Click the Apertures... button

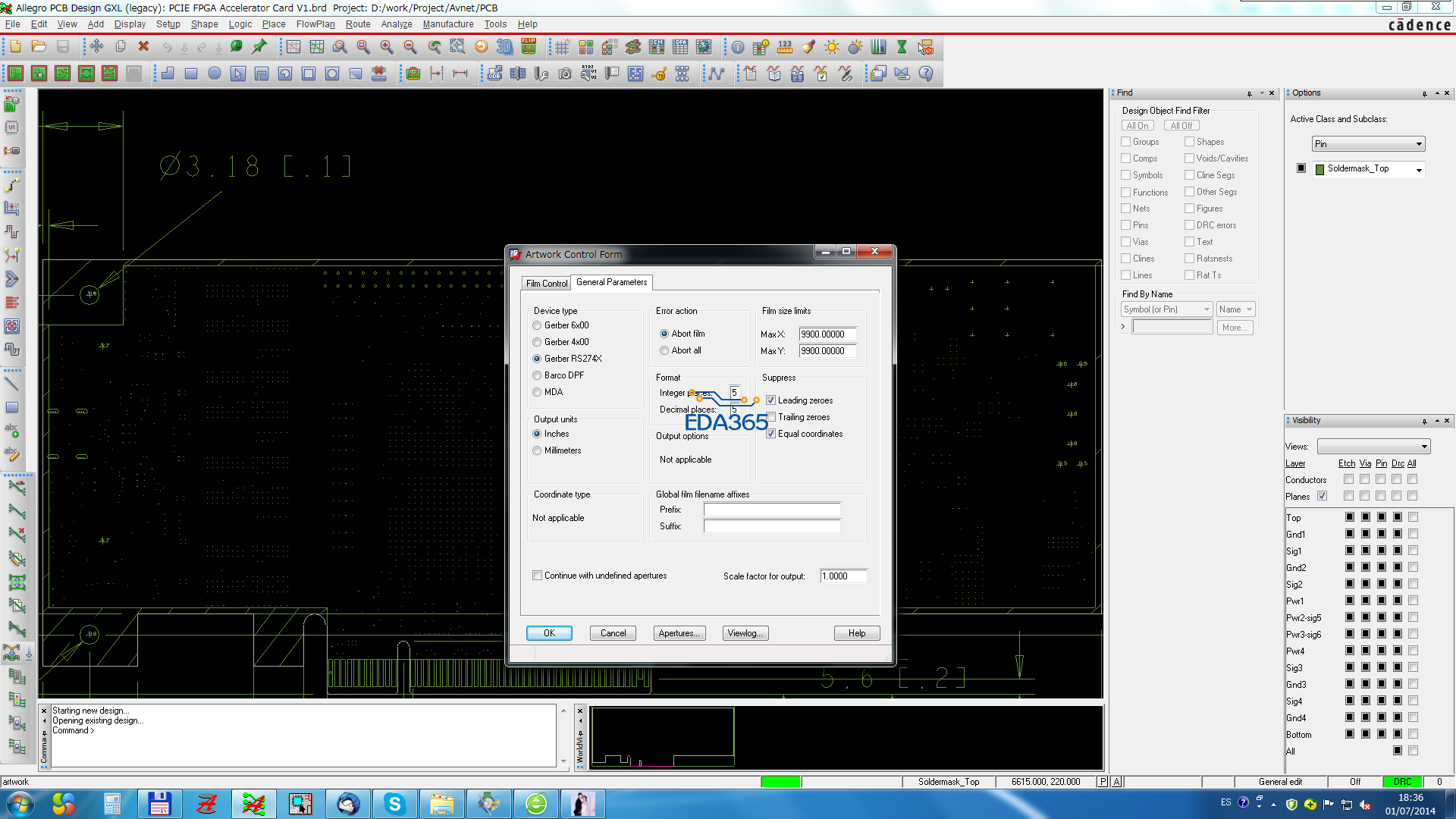(679, 633)
